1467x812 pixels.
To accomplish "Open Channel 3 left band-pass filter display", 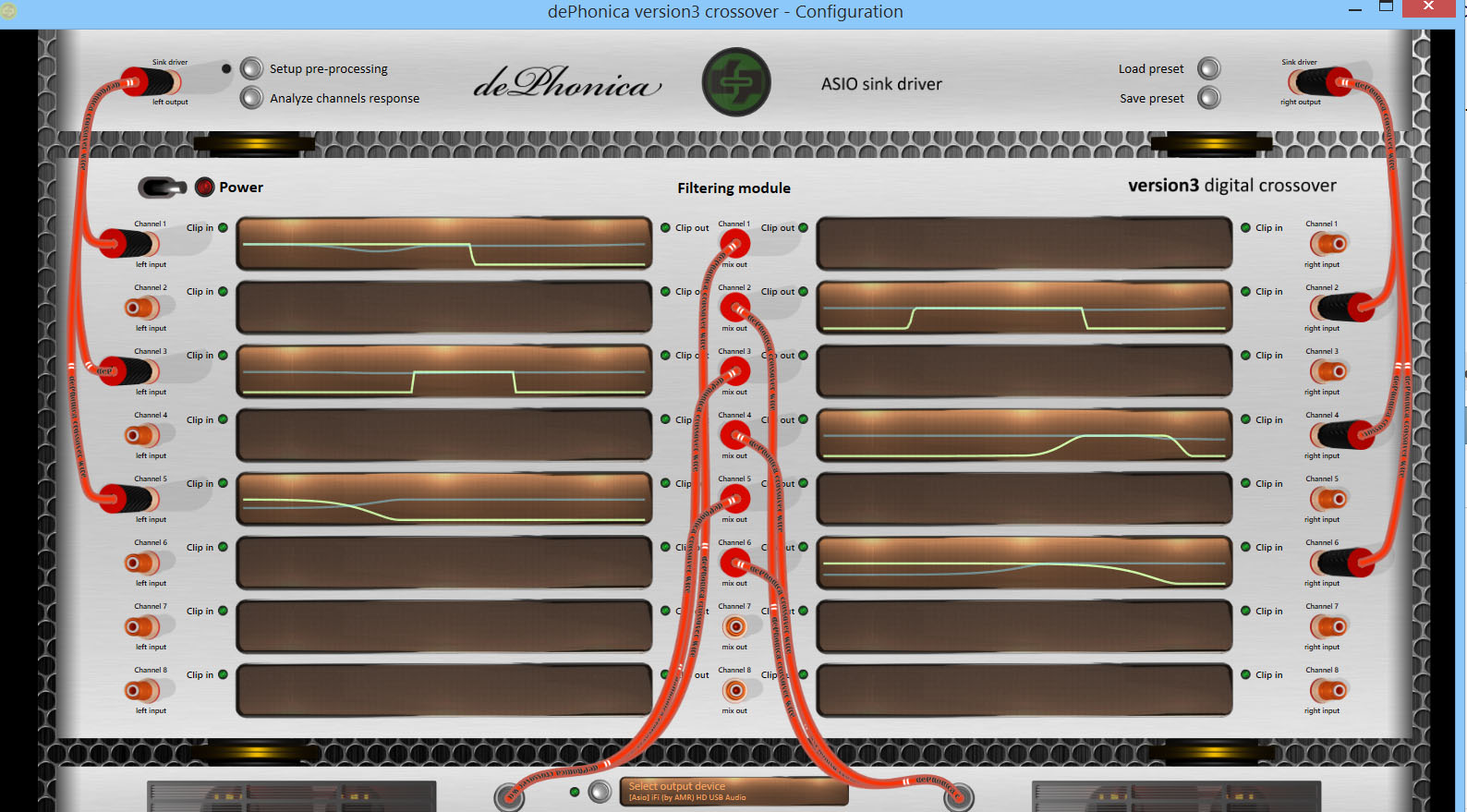I will tap(444, 371).
